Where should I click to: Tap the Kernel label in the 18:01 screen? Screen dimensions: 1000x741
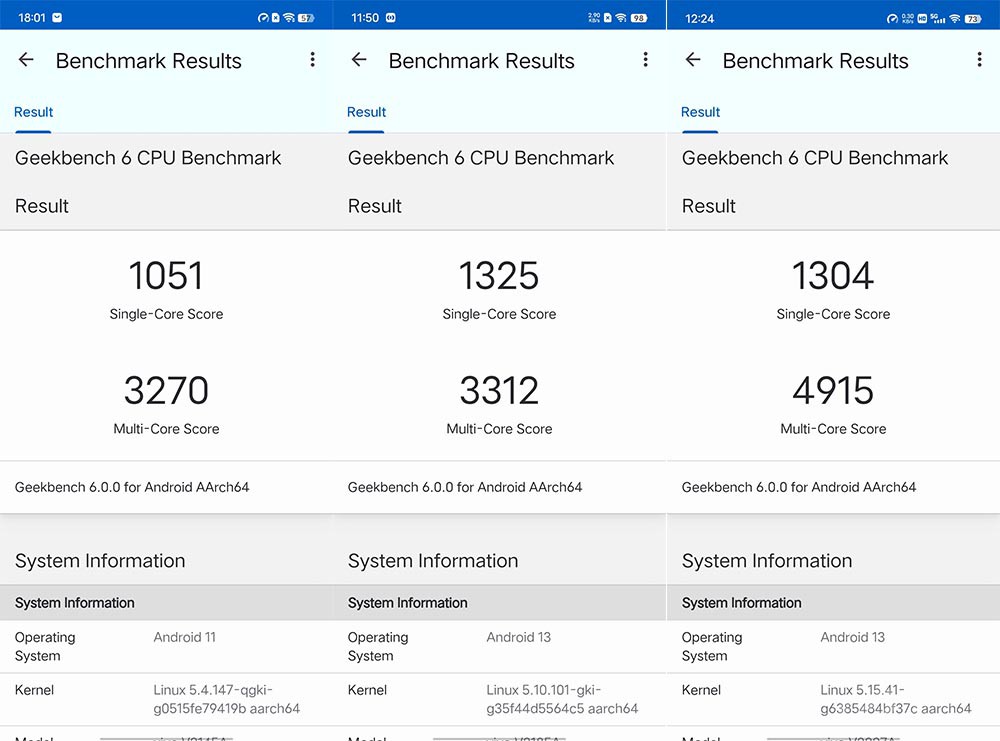34,690
